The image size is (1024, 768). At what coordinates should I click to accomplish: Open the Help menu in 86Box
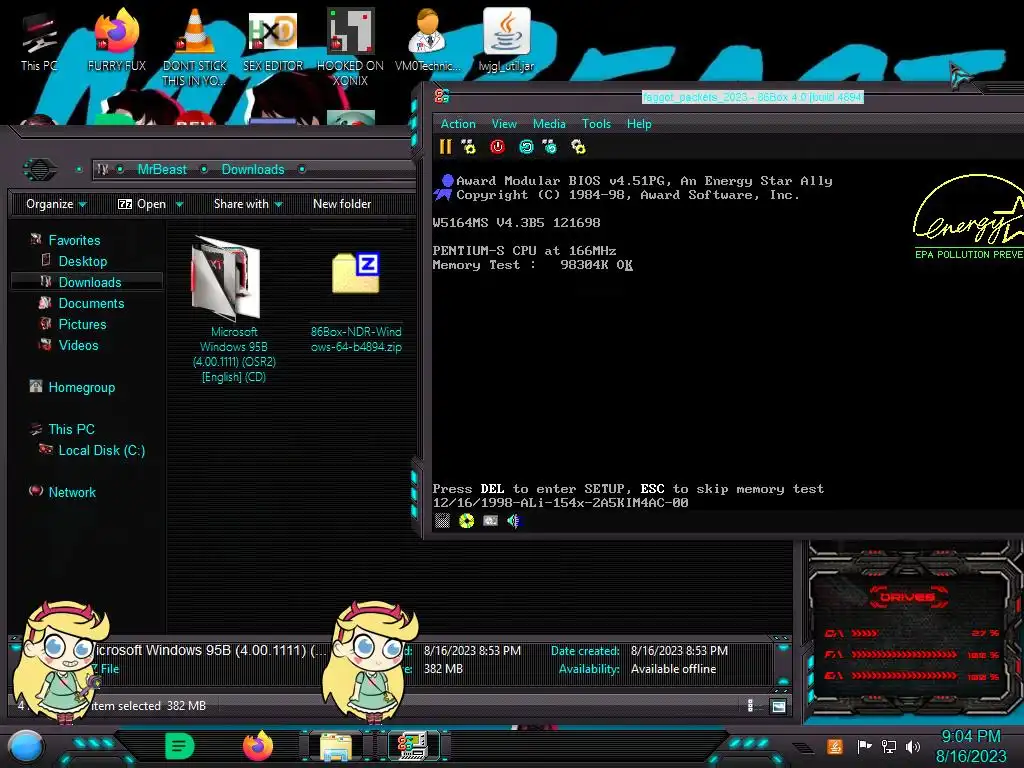[639, 123]
